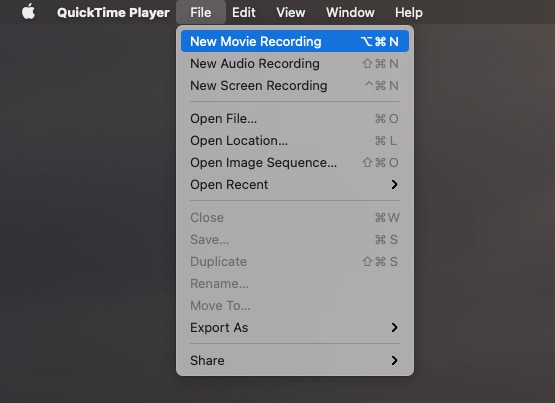Image resolution: width=555 pixels, height=403 pixels.
Task: Select New Screen Recording
Action: click(x=295, y=86)
